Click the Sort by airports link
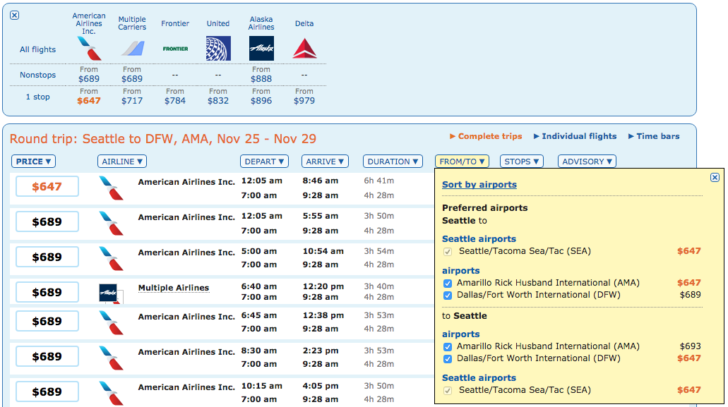This screenshot has height=407, width=728. [x=479, y=185]
